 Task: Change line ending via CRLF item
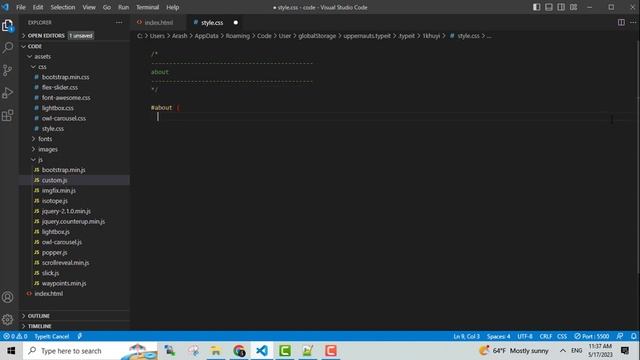(x=545, y=336)
